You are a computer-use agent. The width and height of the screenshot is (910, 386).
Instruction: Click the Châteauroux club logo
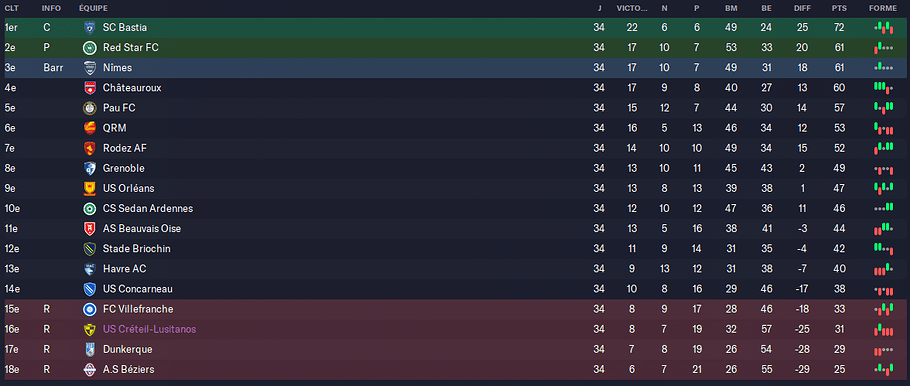tap(89, 88)
